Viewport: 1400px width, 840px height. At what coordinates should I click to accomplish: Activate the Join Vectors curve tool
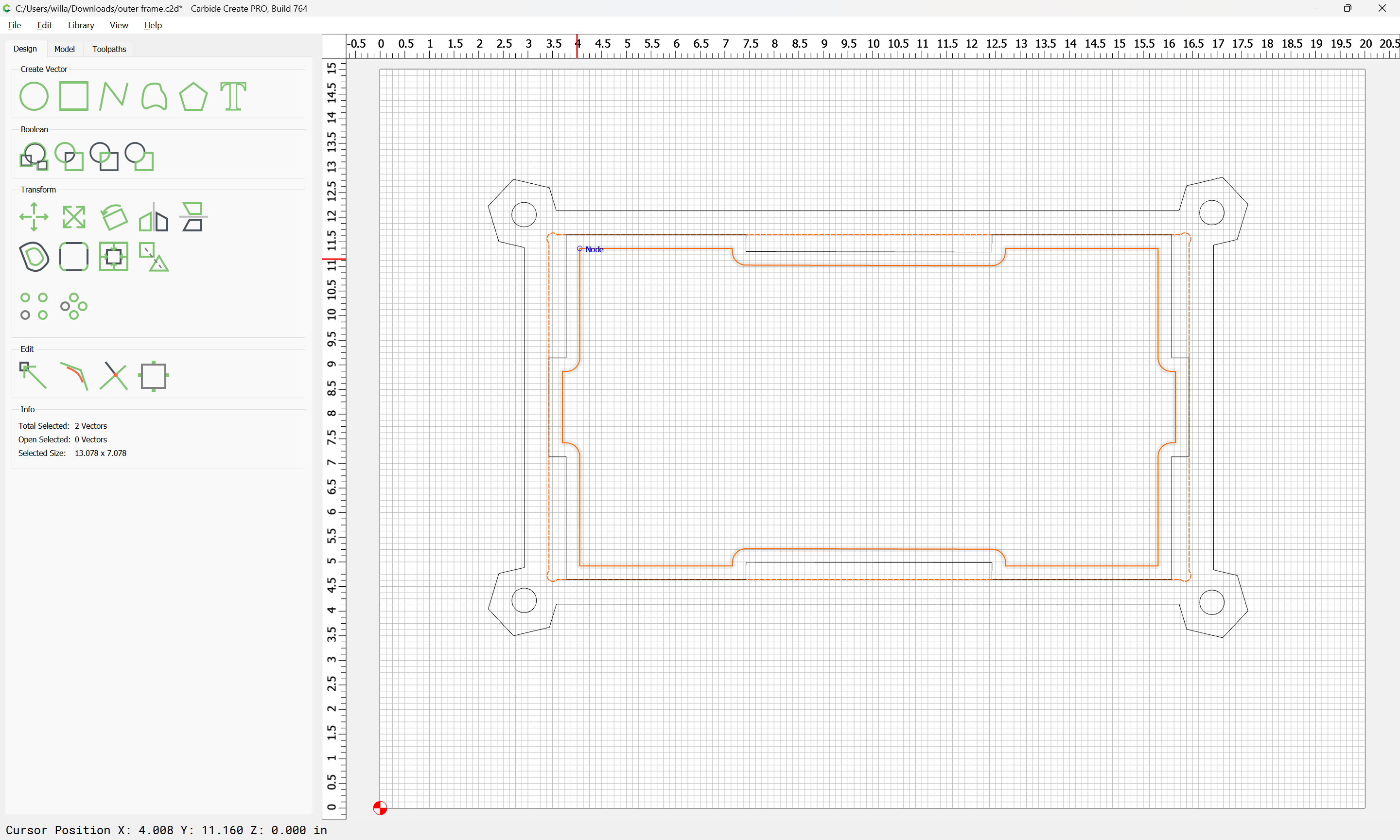pyautogui.click(x=74, y=376)
